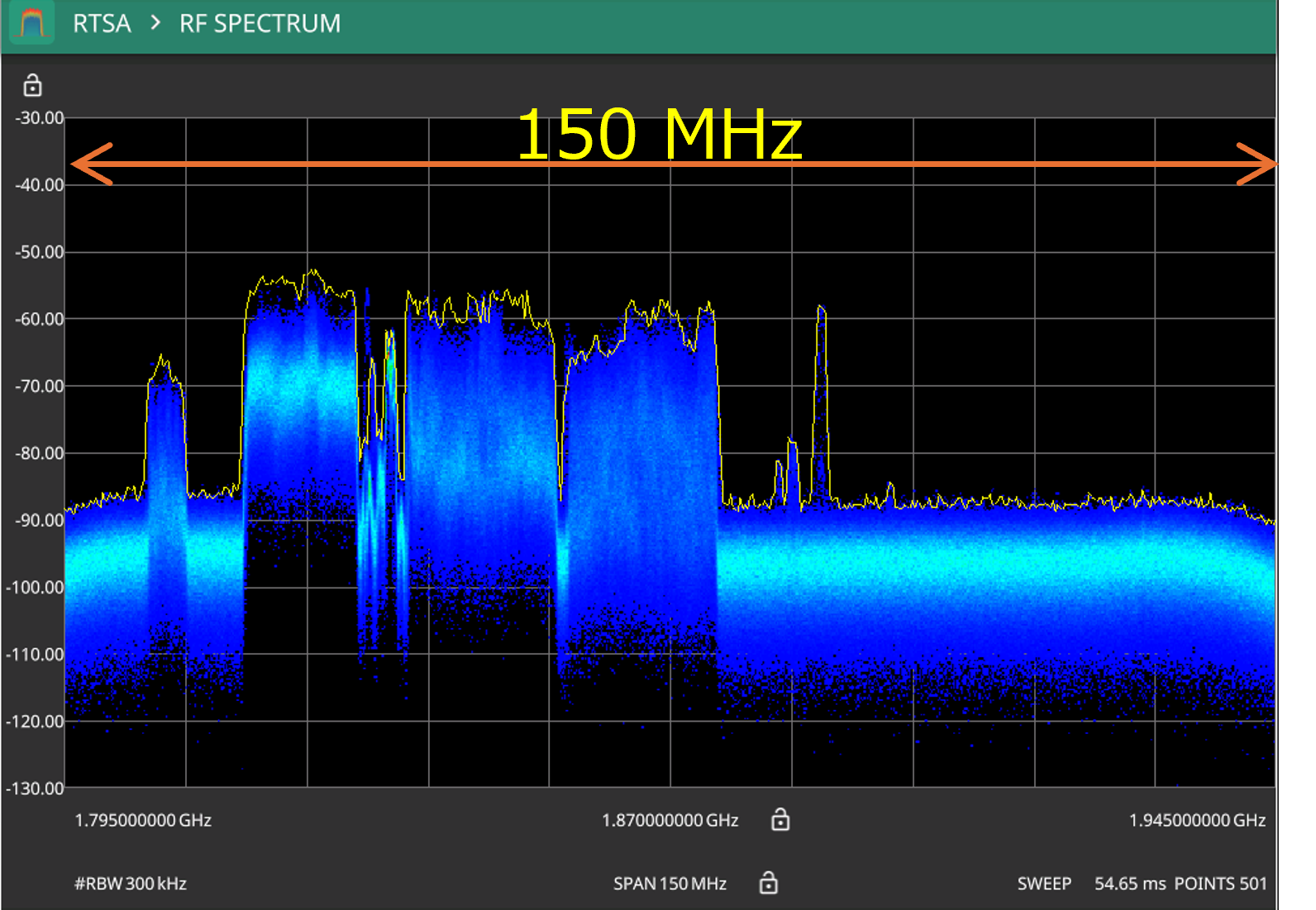Edit the stop frequency 1.945000000 GHz
1316x910 pixels.
[1197, 821]
